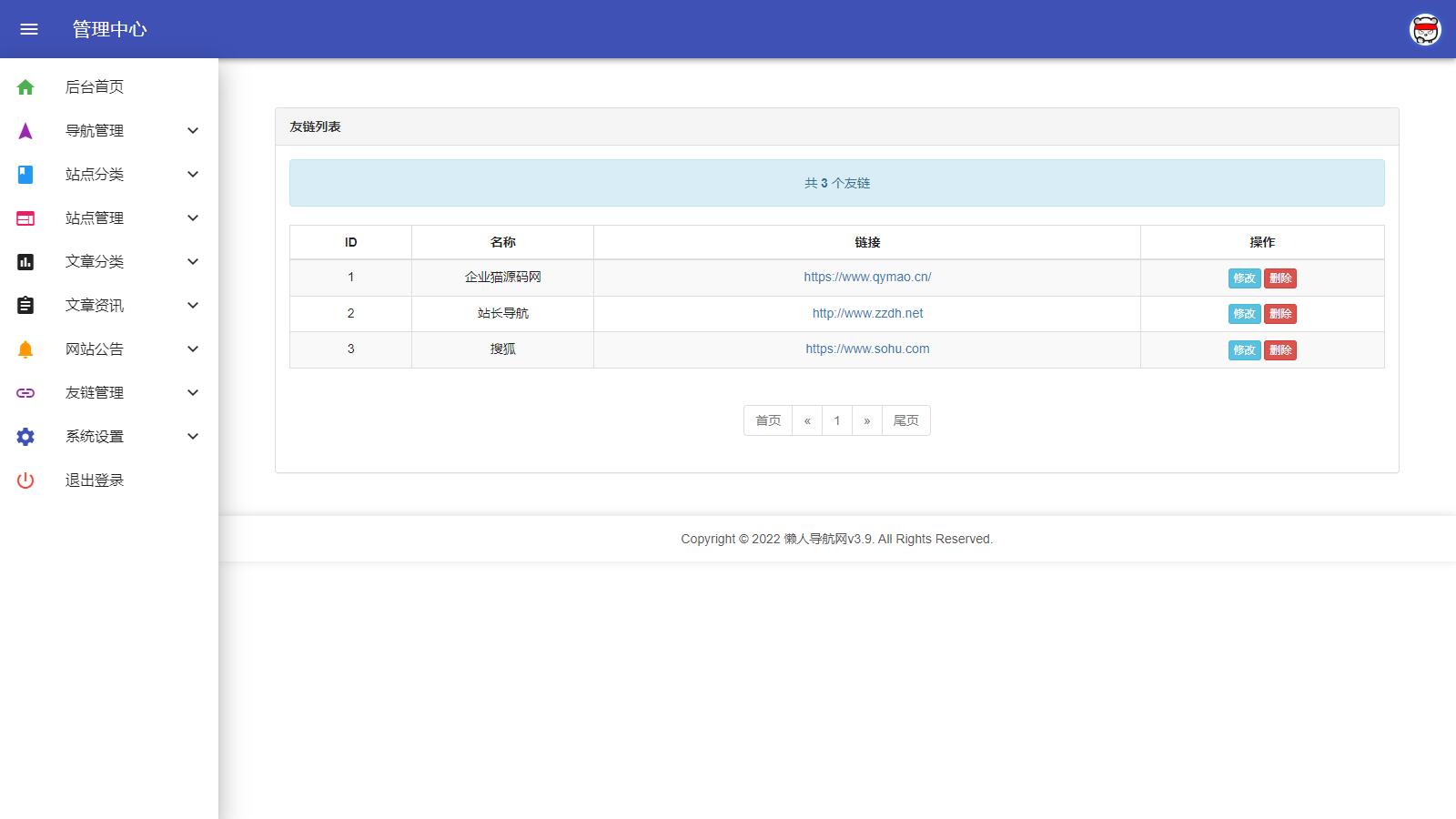Click the purple navigation arrow icon

click(25, 131)
